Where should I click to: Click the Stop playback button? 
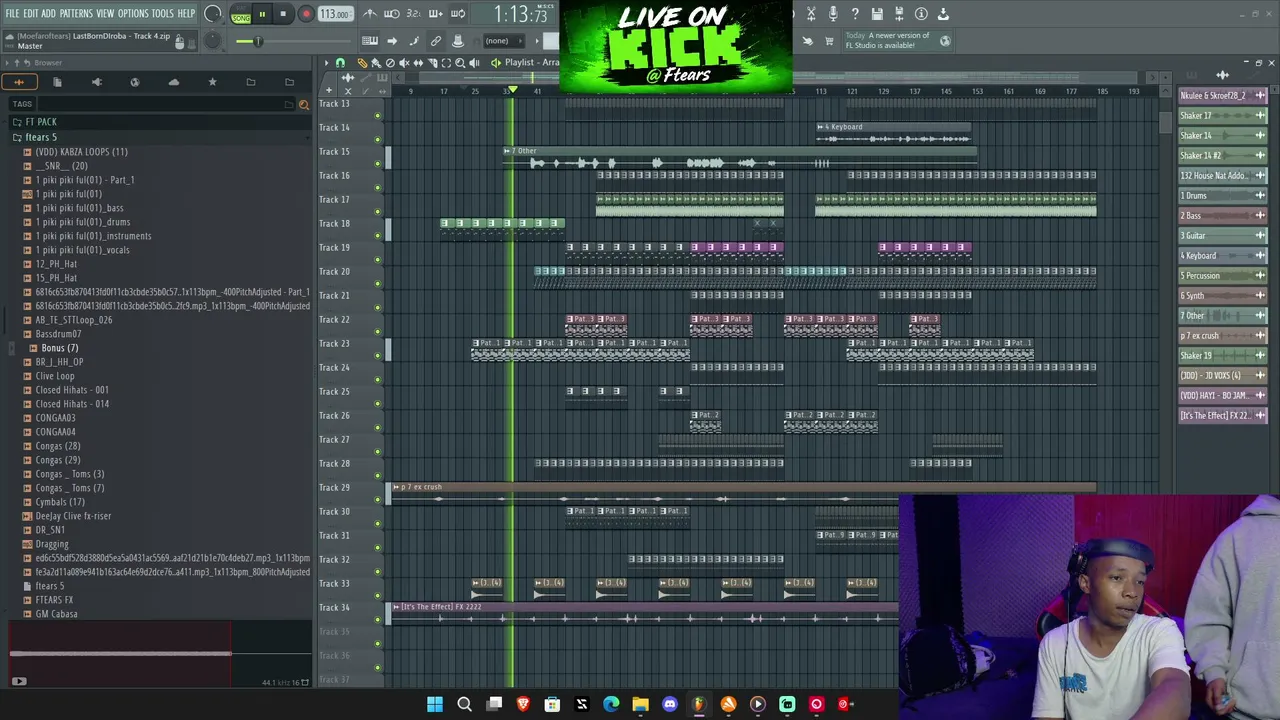(283, 14)
